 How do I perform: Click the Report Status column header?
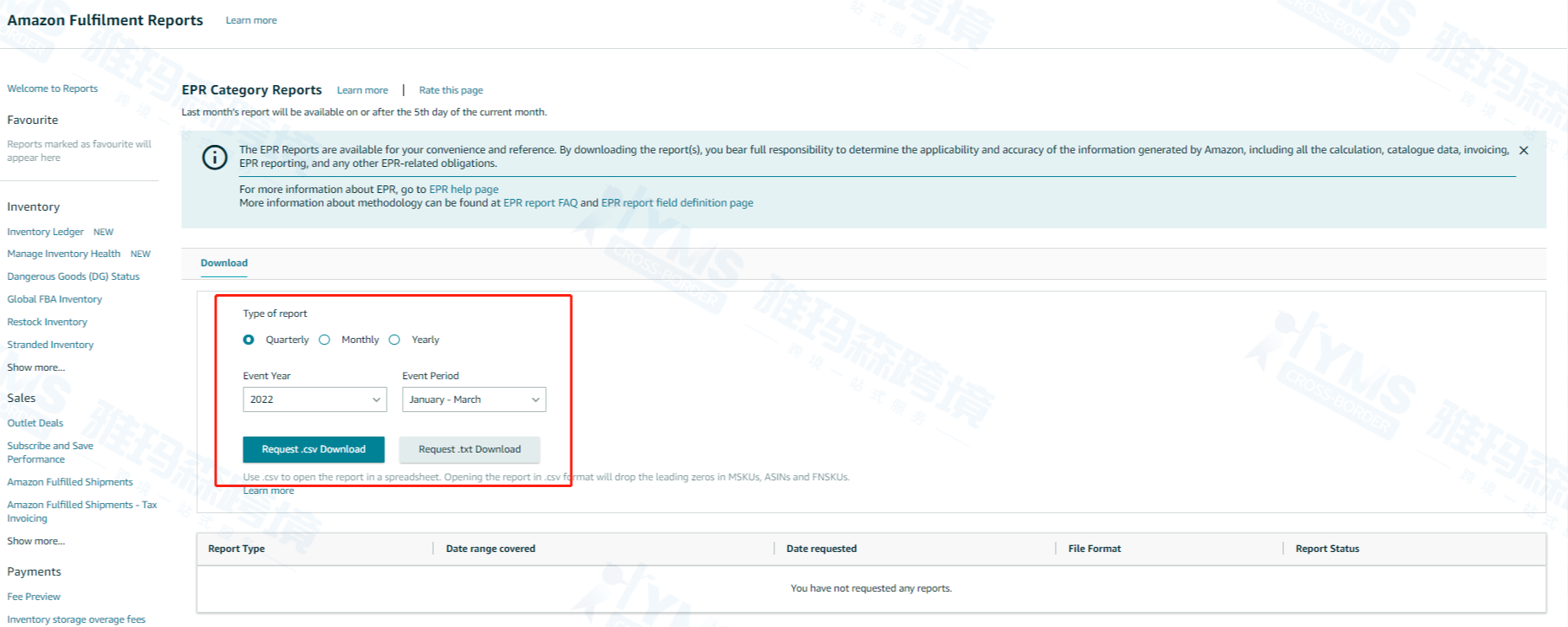(x=1328, y=549)
